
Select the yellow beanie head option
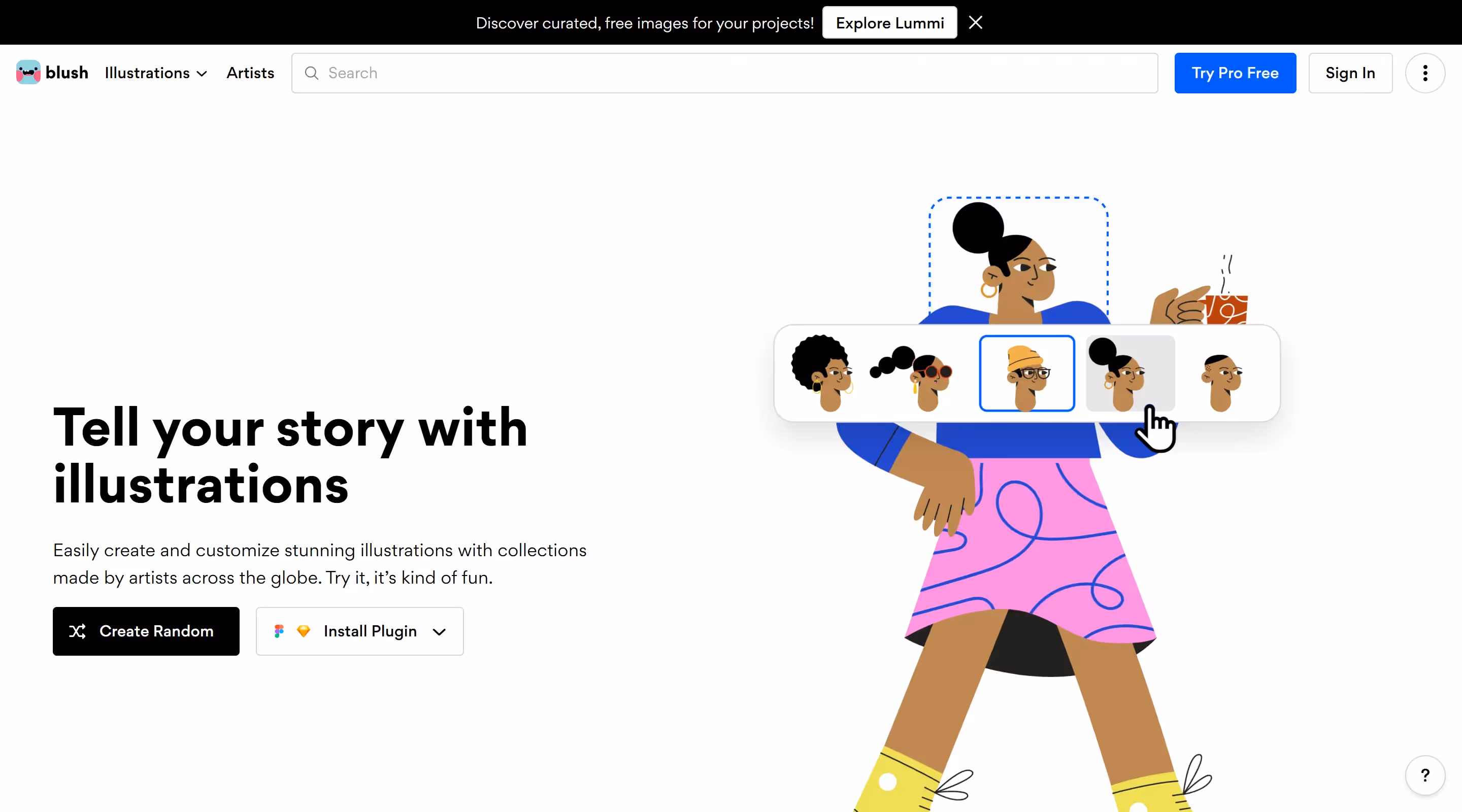pyautogui.click(x=1026, y=374)
